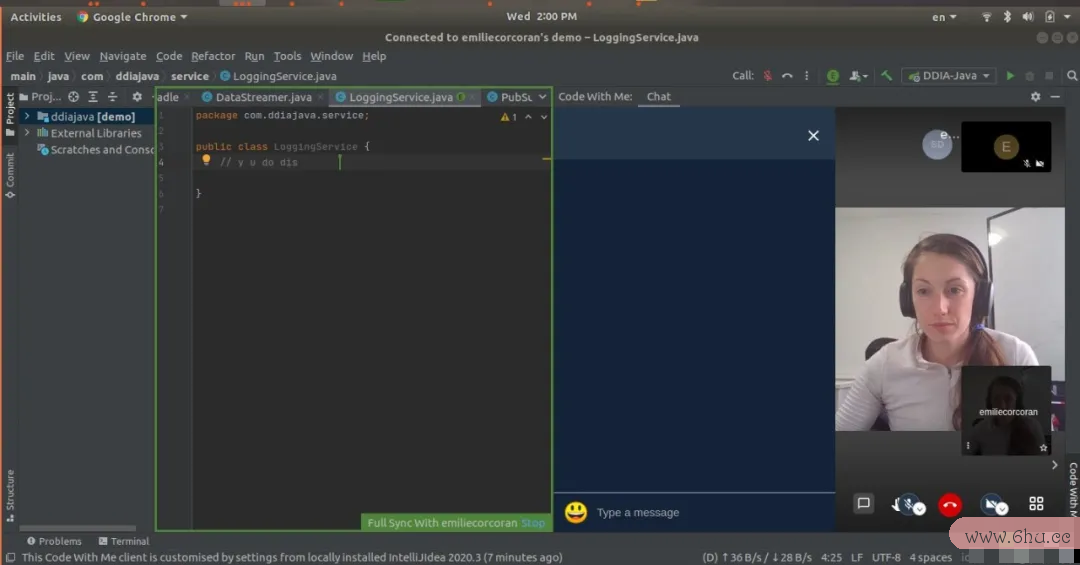
Task: Open microphone options chevron in call controls
Action: [x=920, y=509]
